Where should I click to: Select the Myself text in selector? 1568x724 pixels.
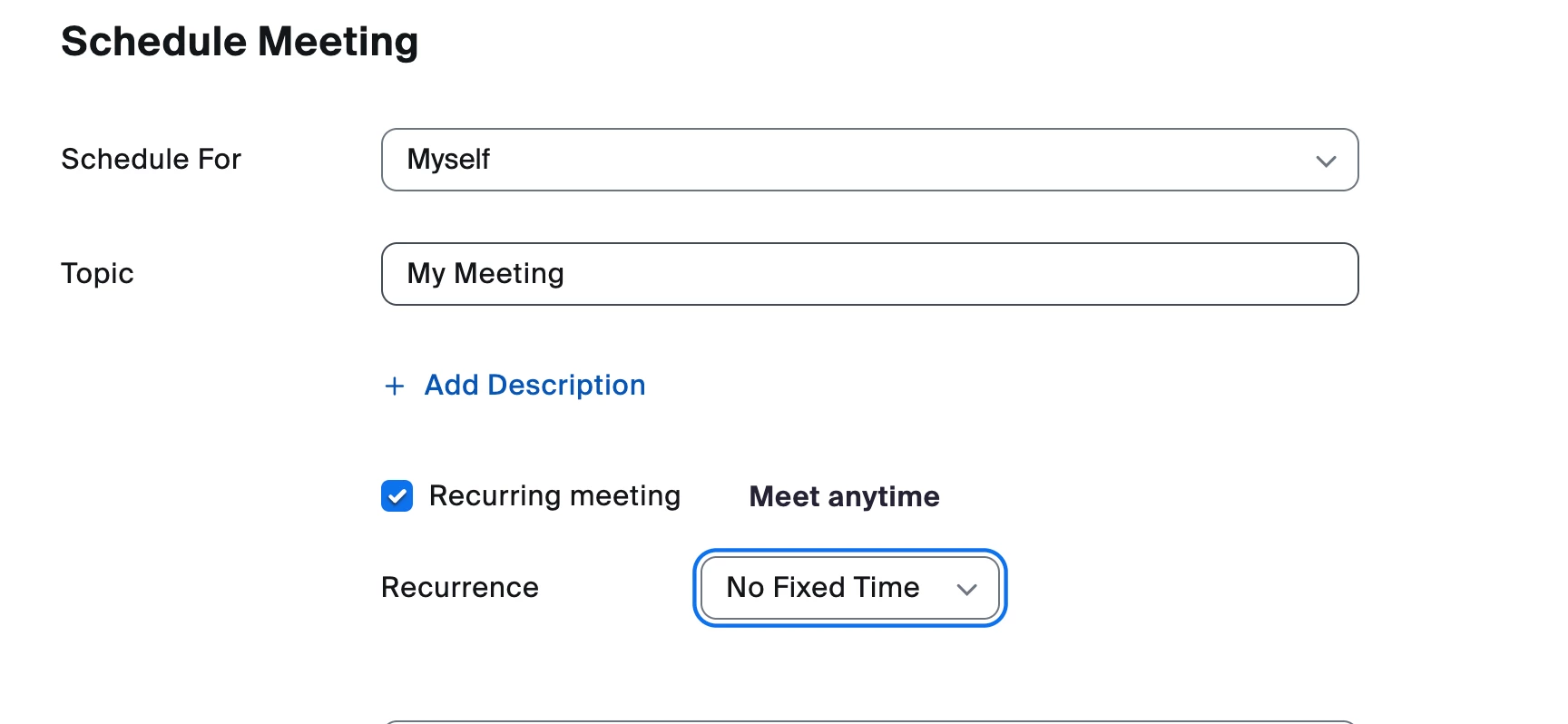pos(448,160)
